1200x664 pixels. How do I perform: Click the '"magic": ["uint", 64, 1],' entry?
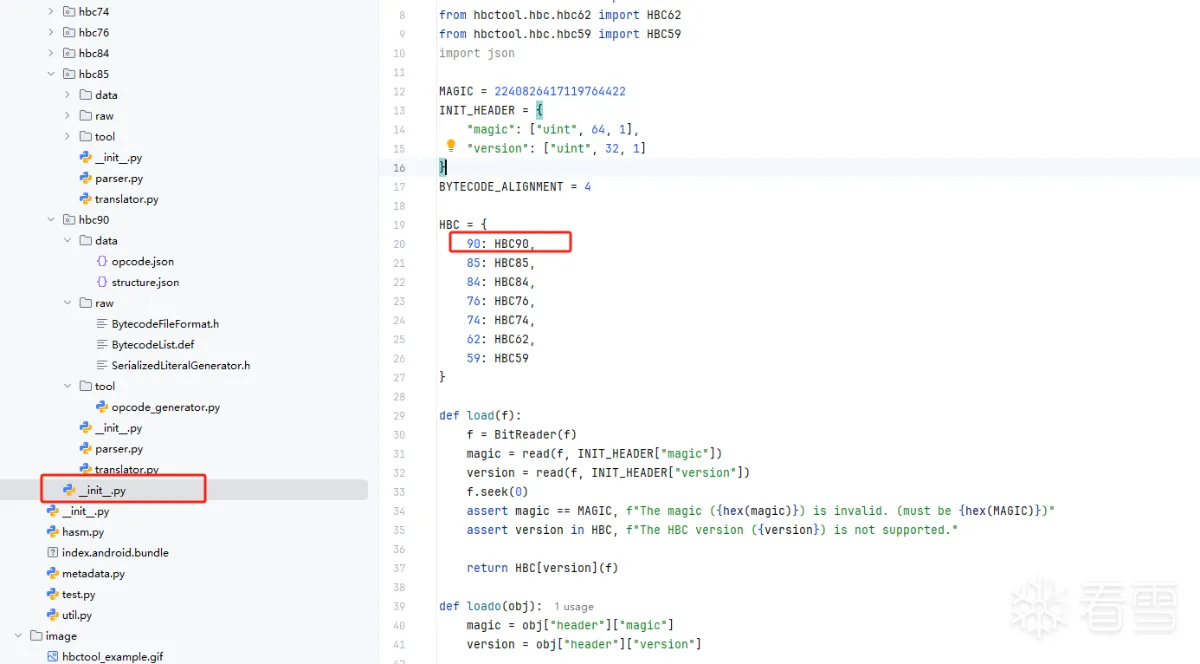point(552,129)
